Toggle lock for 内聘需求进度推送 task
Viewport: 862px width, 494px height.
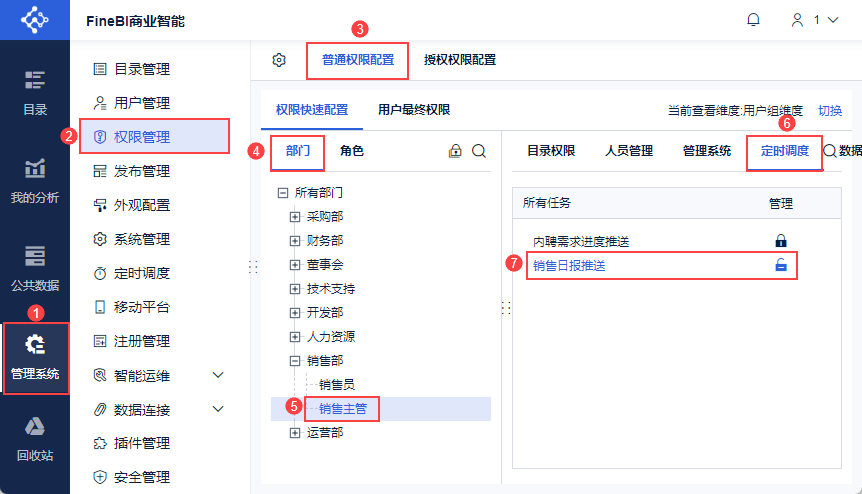pos(781,241)
